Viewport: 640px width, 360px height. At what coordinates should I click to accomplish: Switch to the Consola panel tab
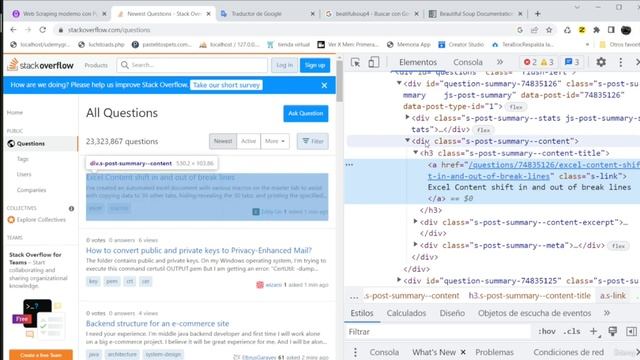click(468, 62)
